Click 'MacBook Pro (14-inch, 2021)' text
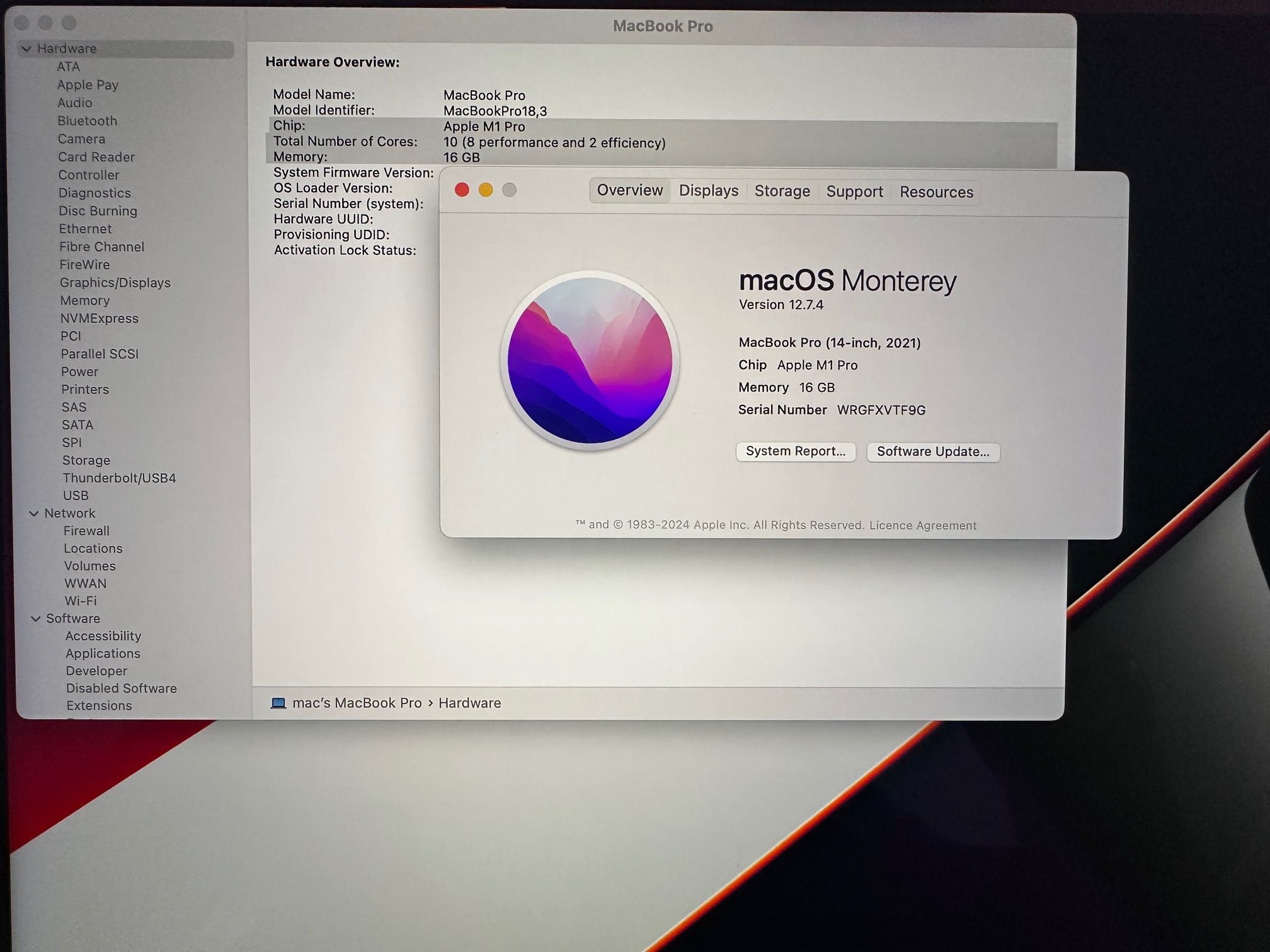Viewport: 1270px width, 952px height. [x=830, y=343]
